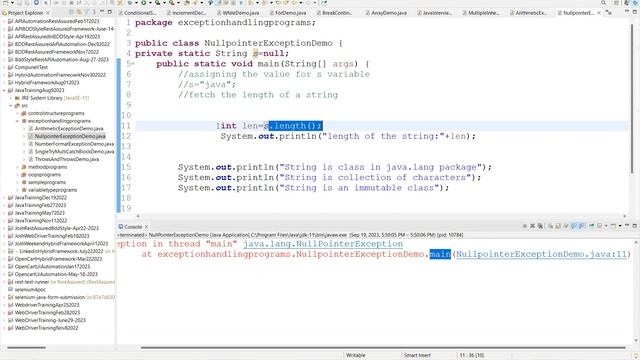Toggle Pin Console button
The image size is (640, 360).
point(591,226)
